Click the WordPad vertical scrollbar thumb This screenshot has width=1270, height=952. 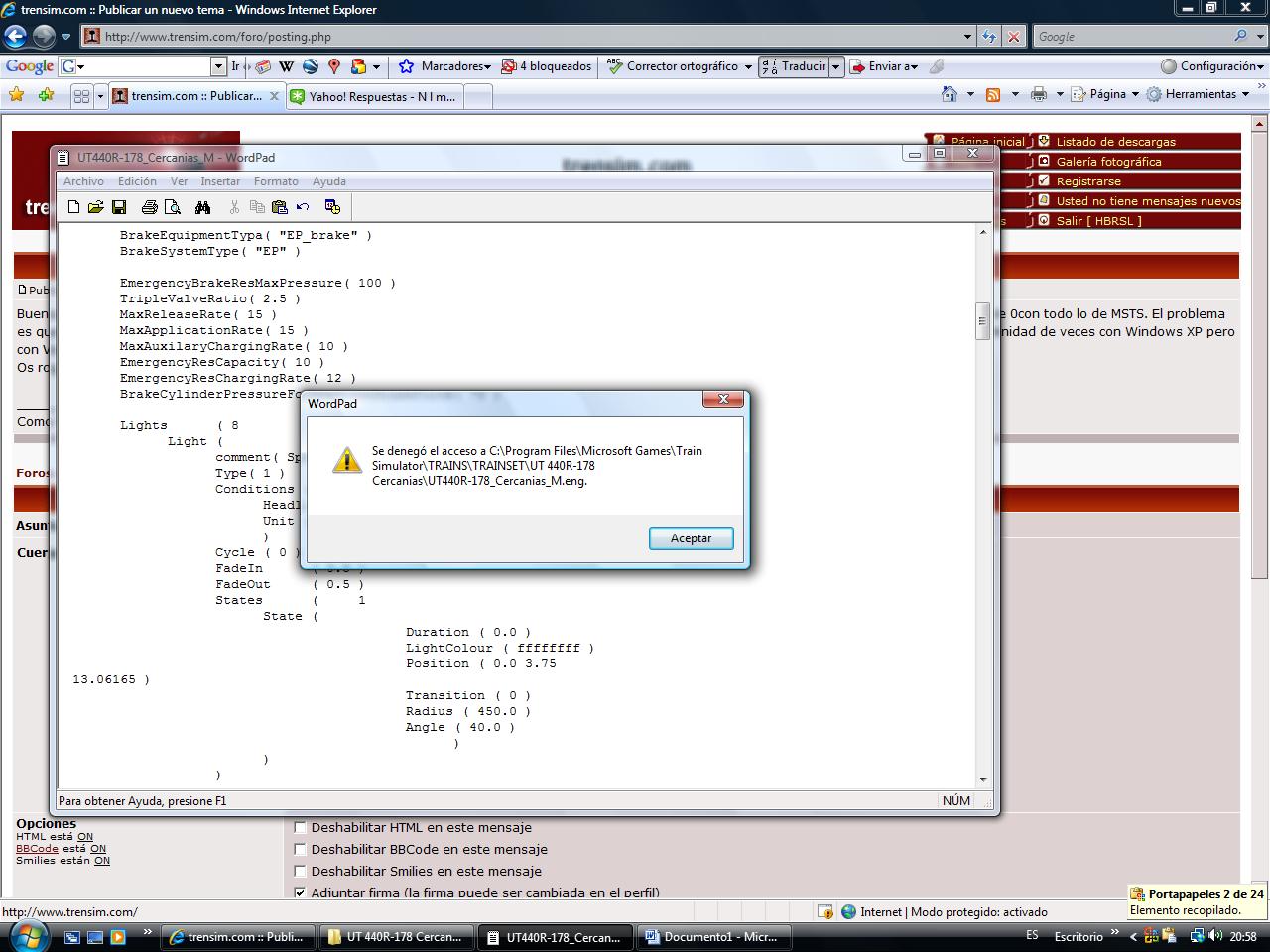coord(982,320)
